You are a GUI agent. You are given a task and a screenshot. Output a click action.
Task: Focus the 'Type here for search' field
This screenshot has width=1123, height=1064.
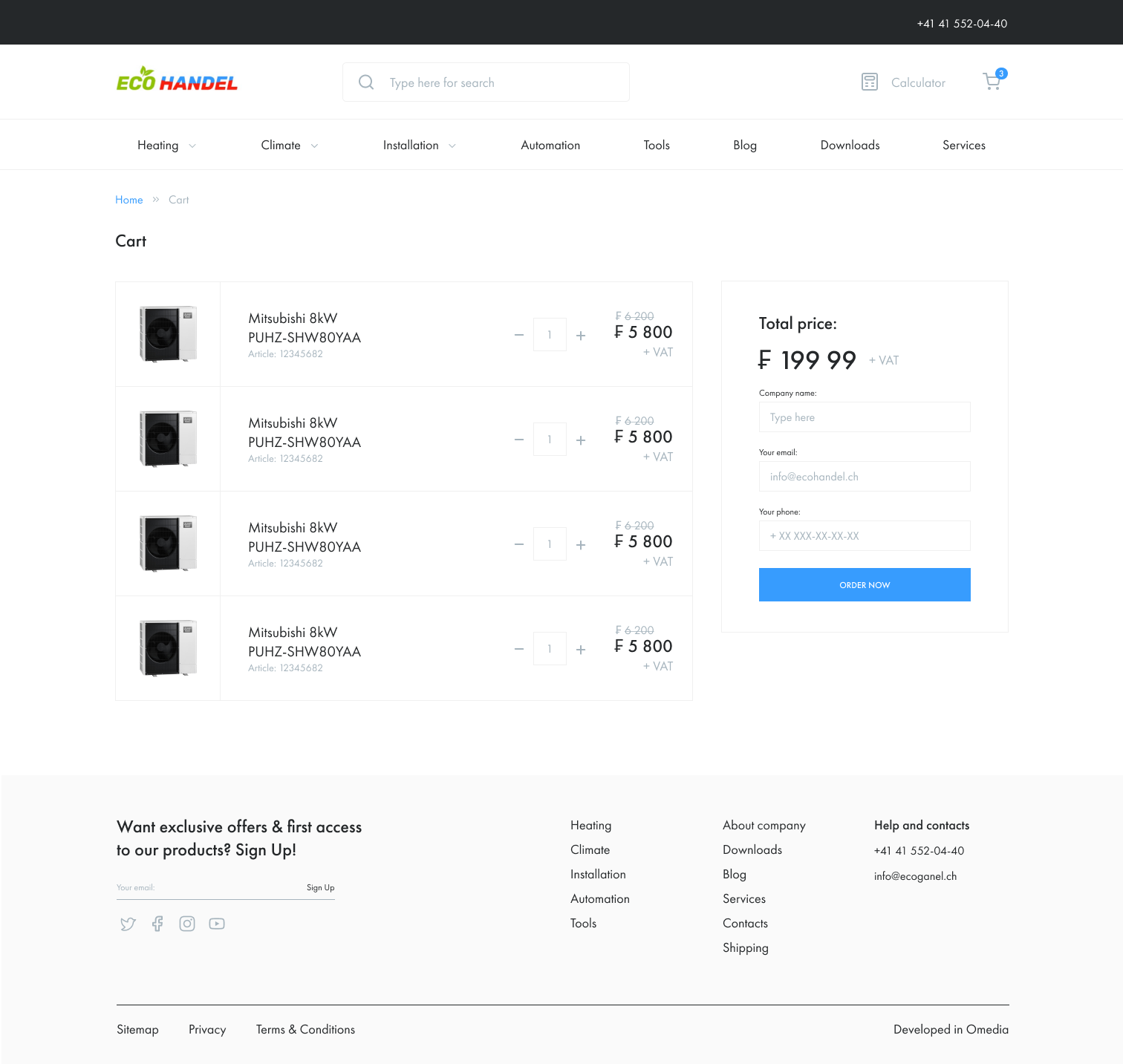pos(486,82)
